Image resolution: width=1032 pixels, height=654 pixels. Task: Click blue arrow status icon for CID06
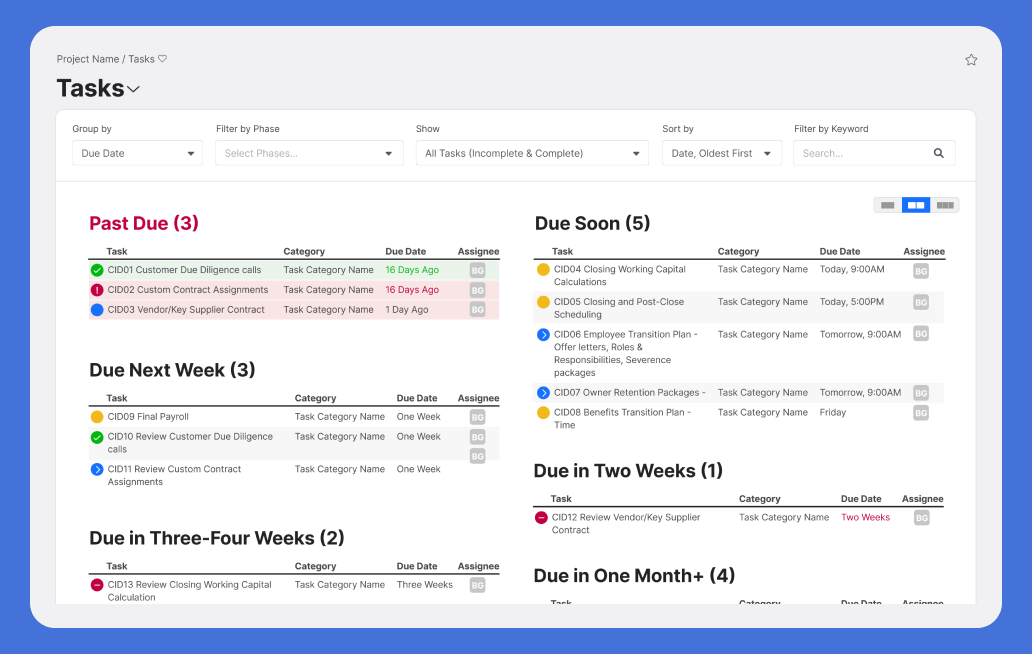pos(543,335)
